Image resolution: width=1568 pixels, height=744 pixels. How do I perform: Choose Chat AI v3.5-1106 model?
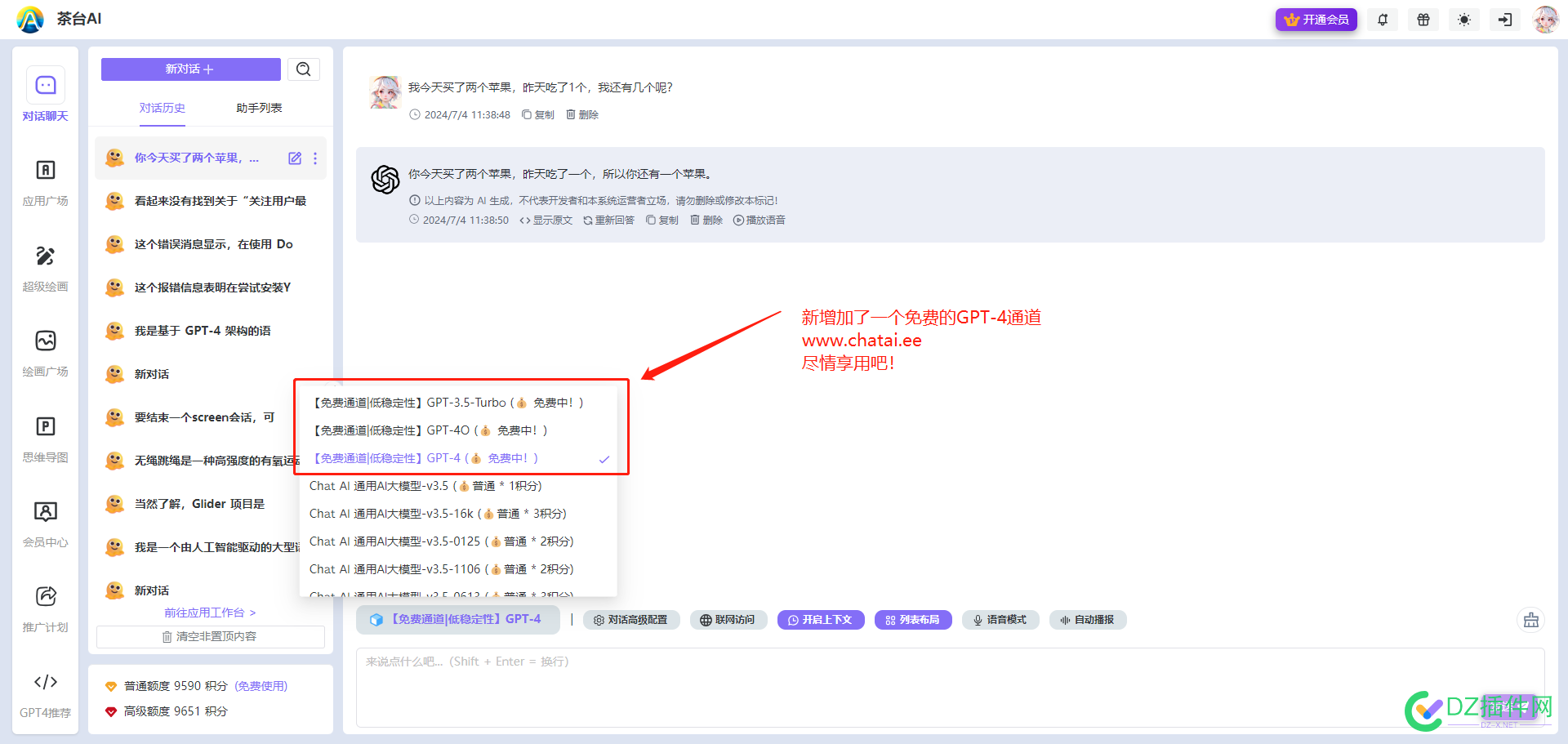pos(458,569)
